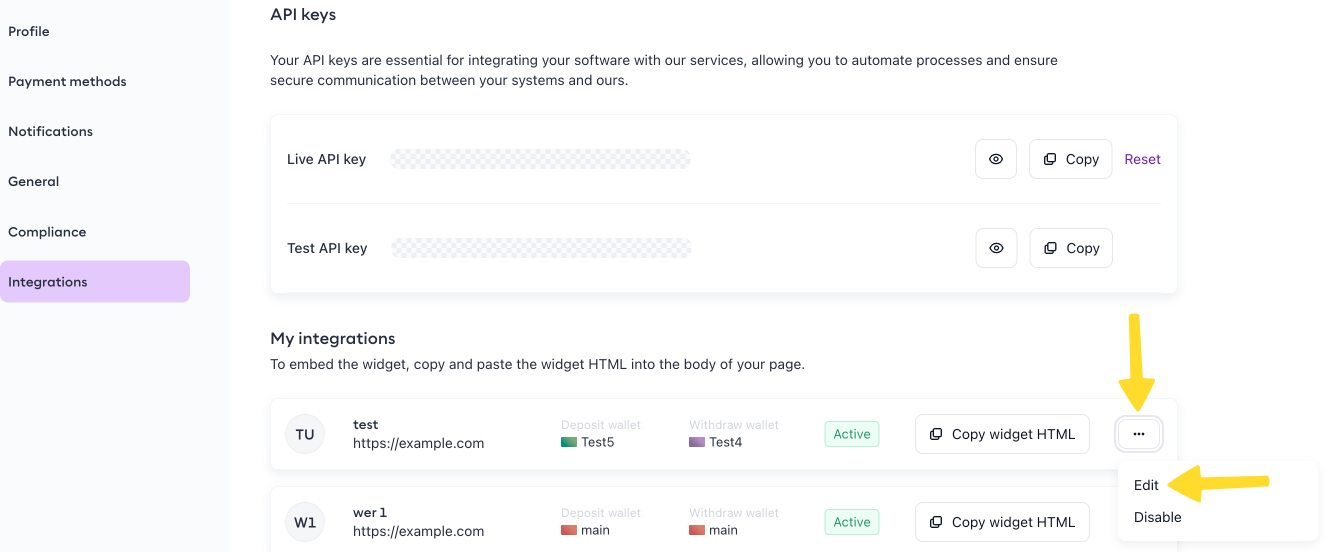
Task: Open Notifications settings
Action: coord(50,131)
